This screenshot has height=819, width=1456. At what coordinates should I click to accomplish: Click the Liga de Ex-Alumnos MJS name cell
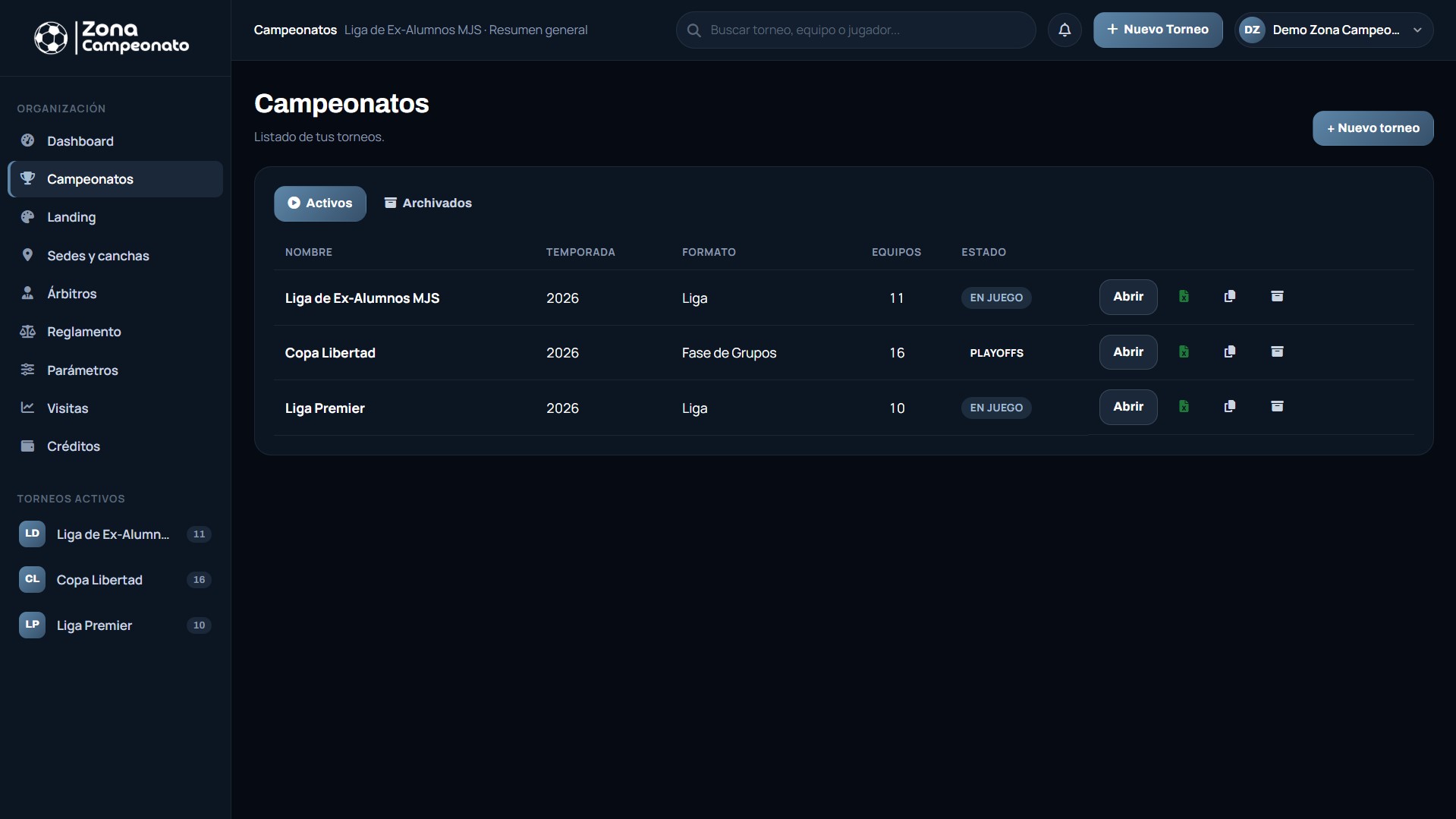362,298
